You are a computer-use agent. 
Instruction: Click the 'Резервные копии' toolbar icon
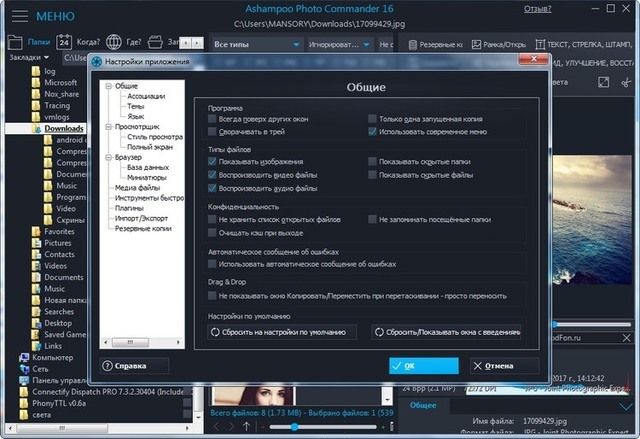406,44
